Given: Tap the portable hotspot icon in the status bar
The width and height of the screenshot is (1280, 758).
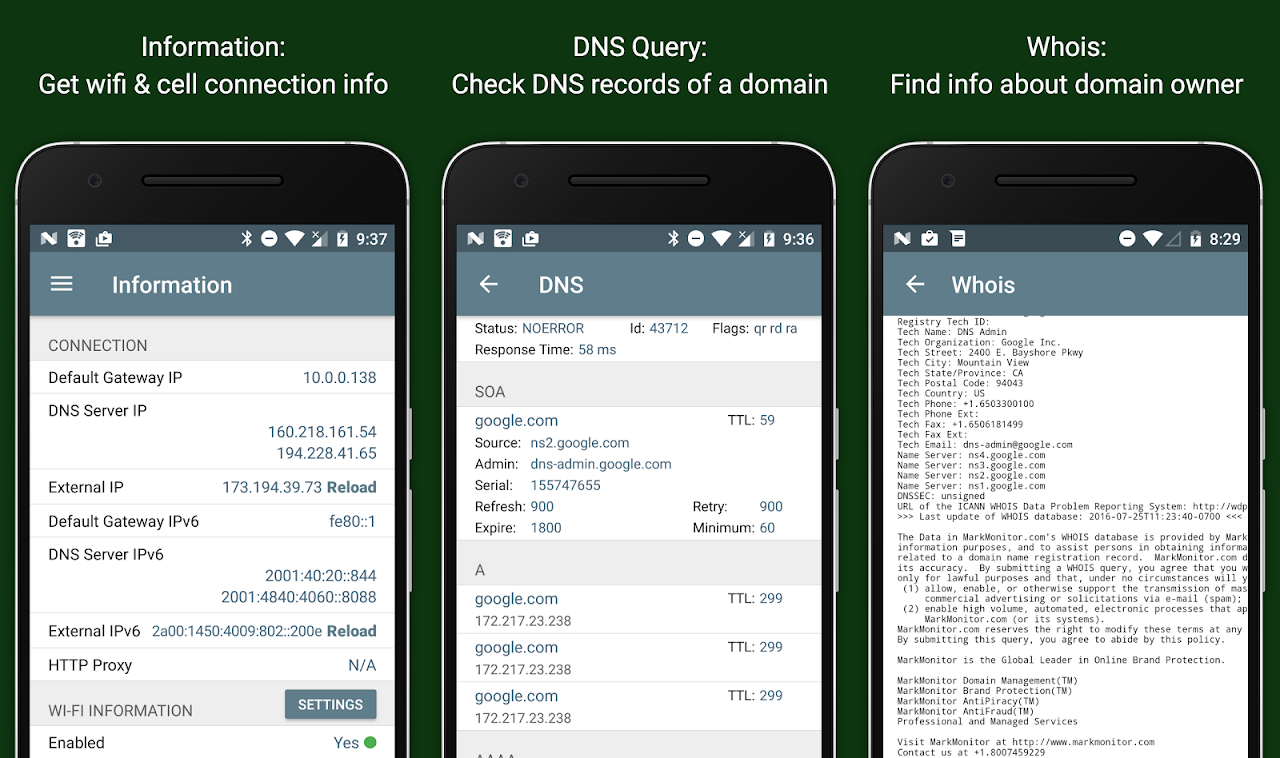Looking at the screenshot, I should point(76,238).
